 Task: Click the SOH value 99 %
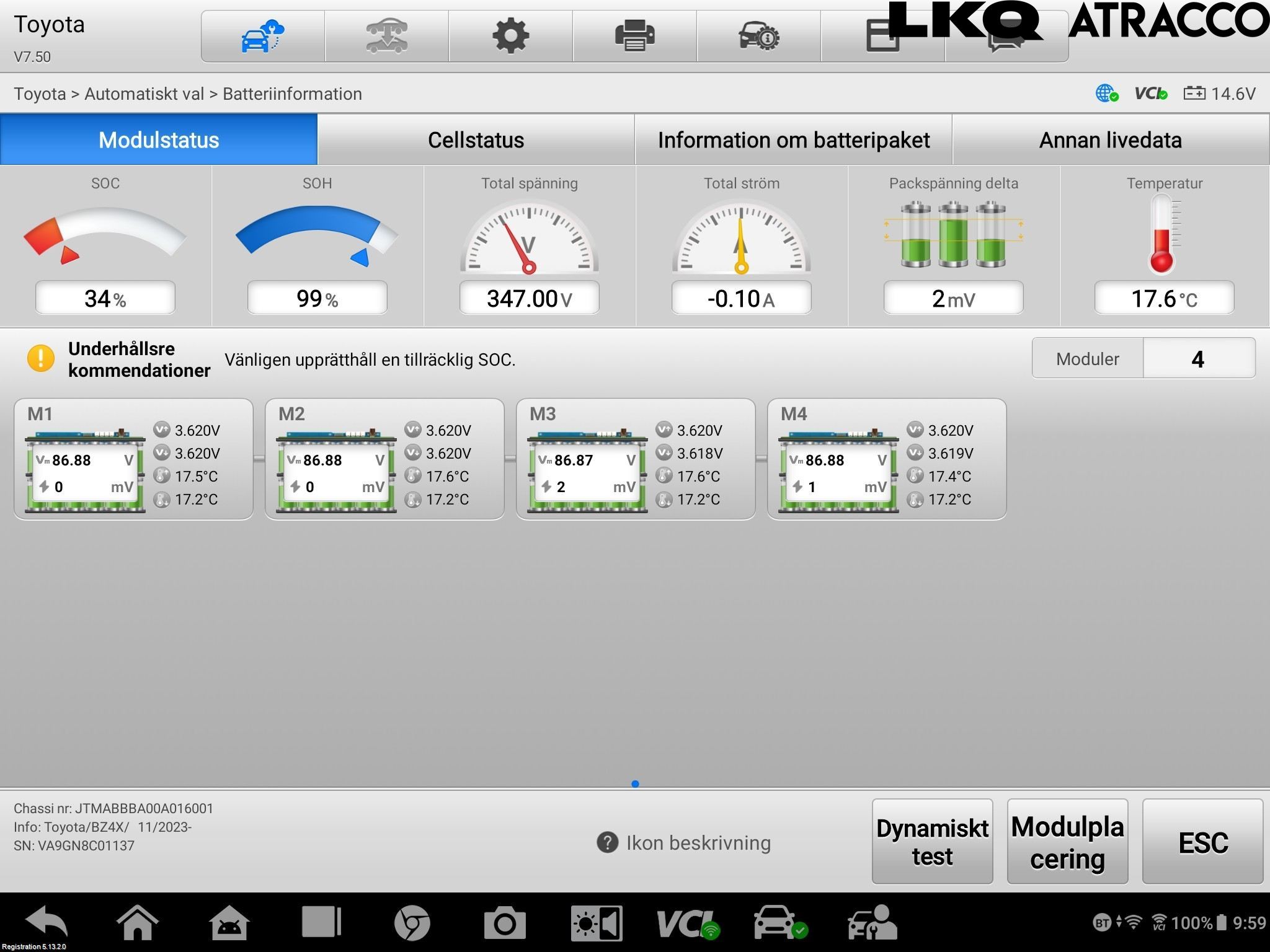317,298
